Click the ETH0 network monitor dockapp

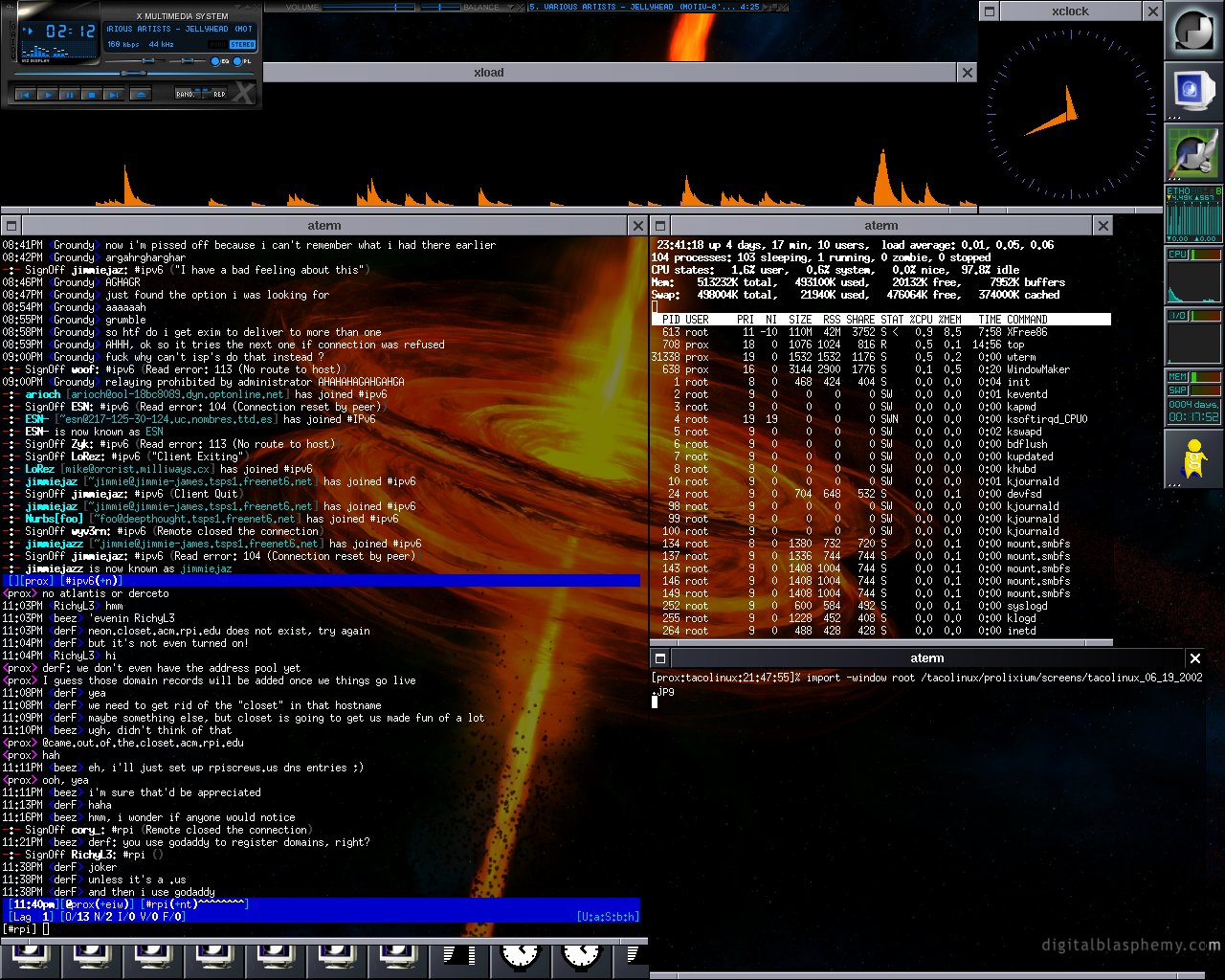point(1193,214)
